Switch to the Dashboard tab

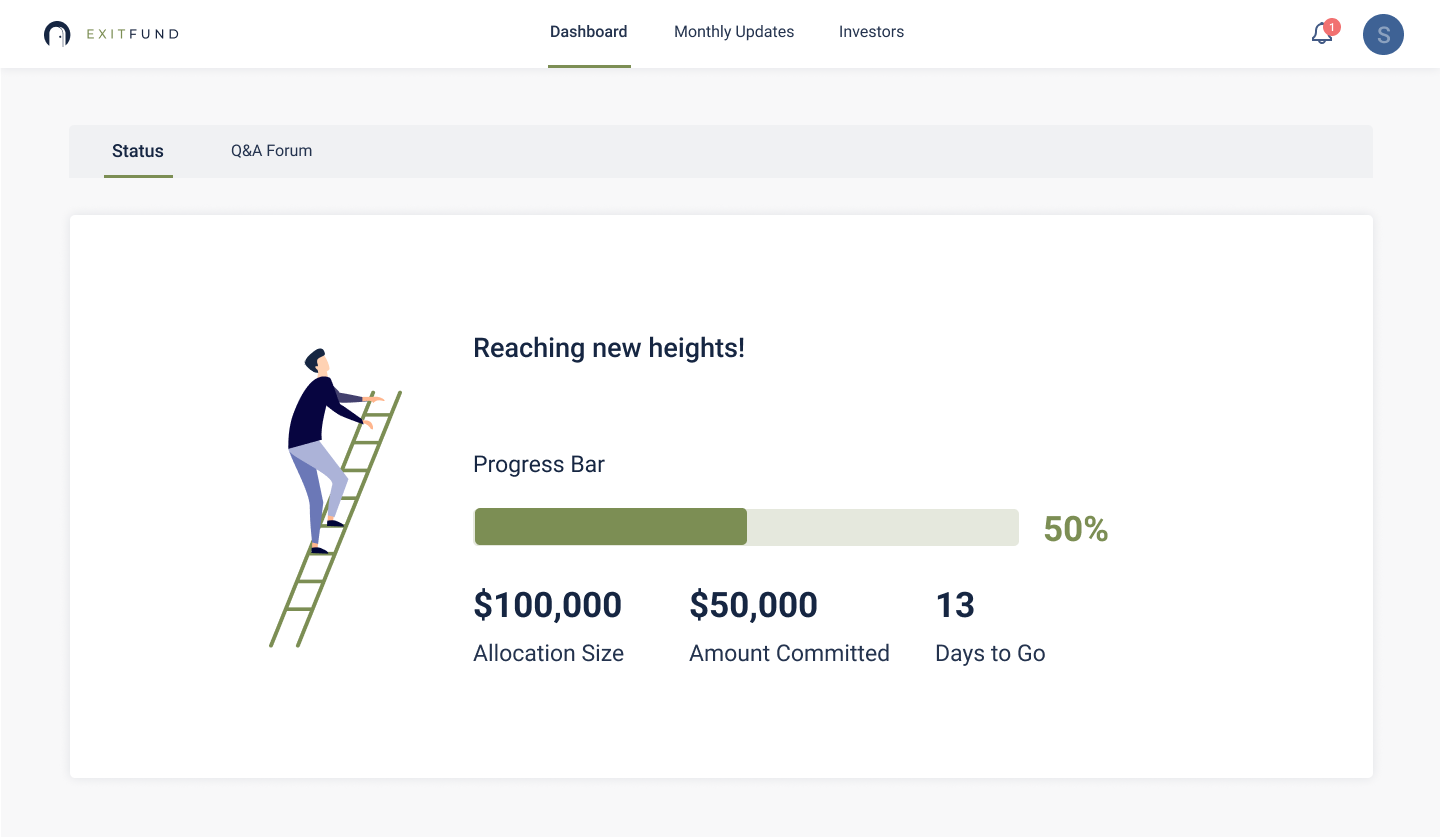point(589,32)
